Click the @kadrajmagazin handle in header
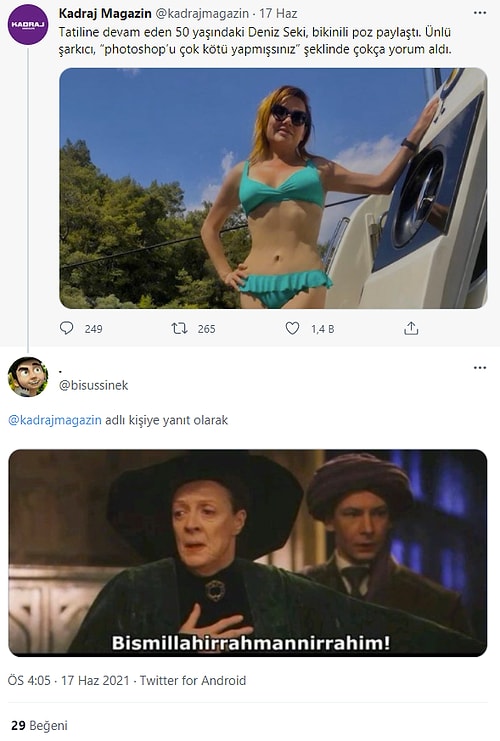The height and width of the screenshot is (741, 500). click(x=202, y=14)
